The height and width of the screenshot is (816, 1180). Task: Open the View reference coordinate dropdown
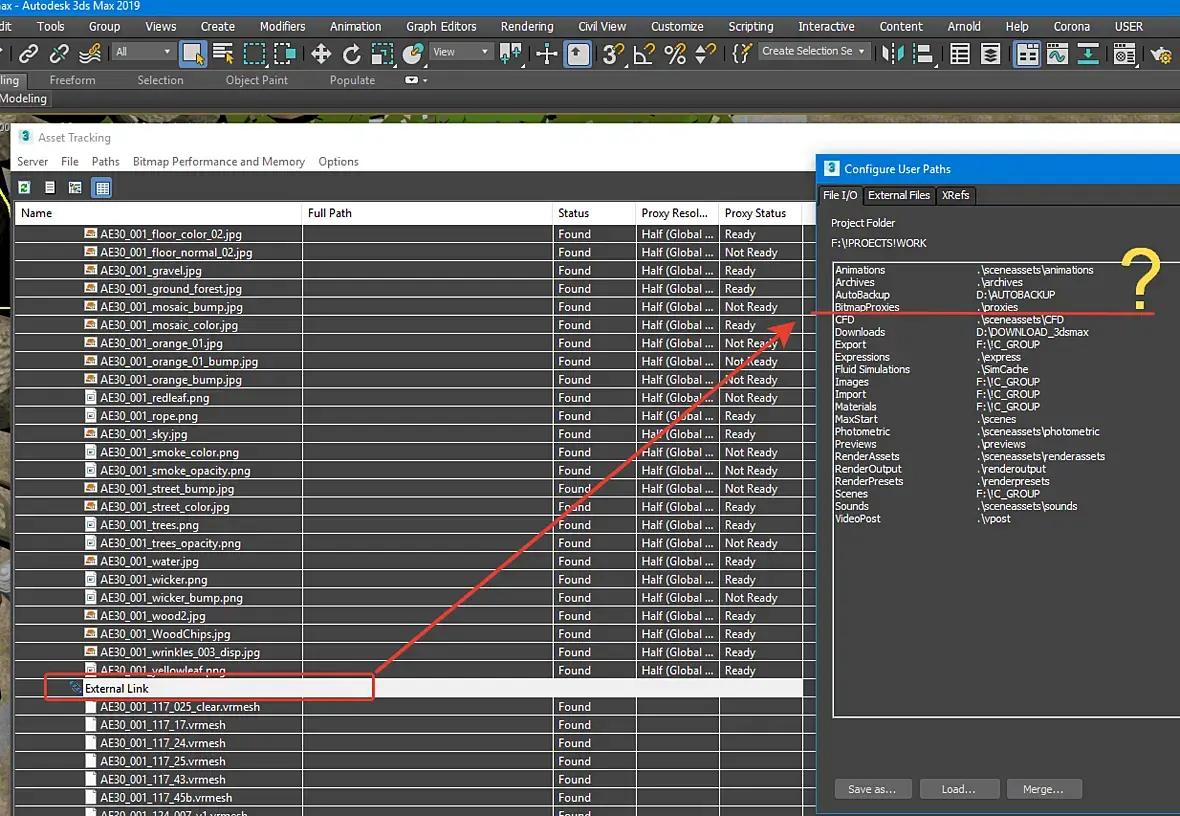tap(461, 52)
